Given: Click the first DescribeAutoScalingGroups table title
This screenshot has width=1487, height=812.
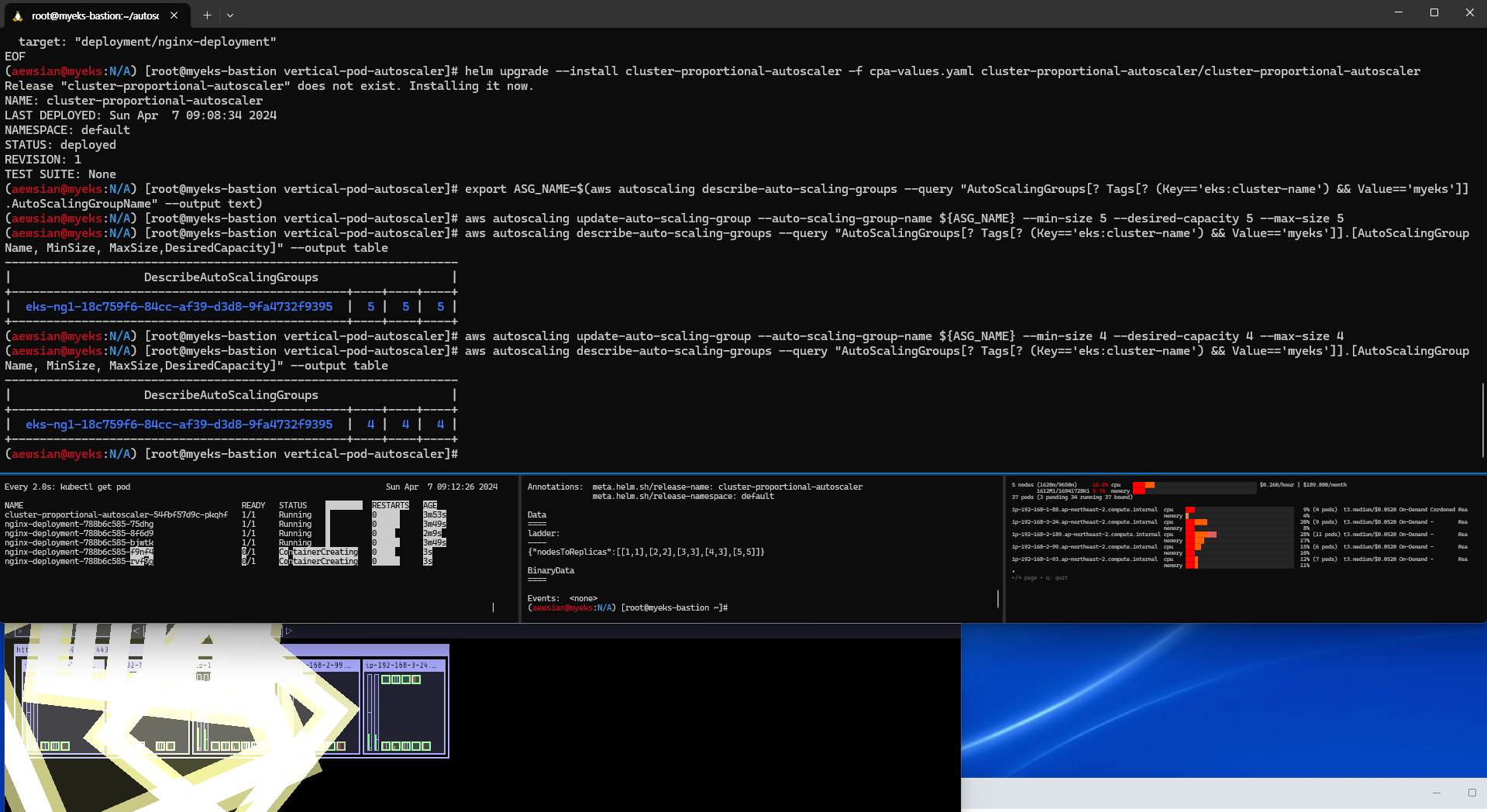Looking at the screenshot, I should [231, 277].
